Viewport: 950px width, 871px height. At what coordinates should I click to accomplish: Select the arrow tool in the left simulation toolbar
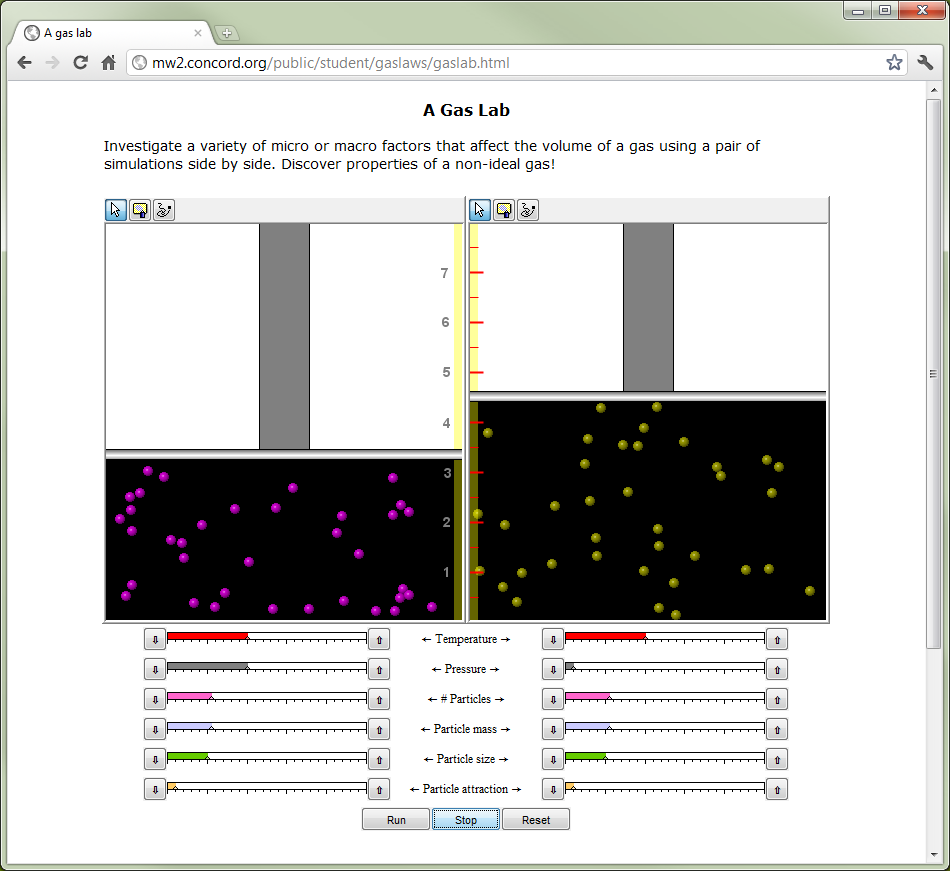[116, 210]
